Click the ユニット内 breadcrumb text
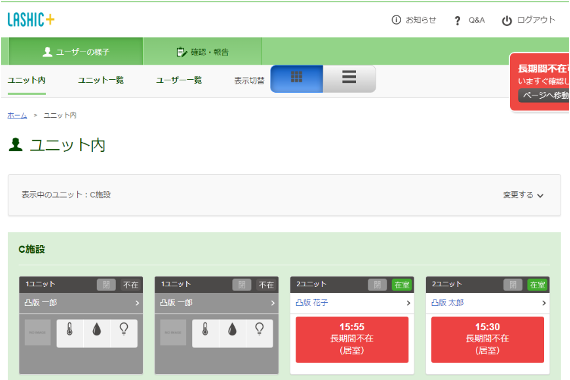Screen dimensions: 570x380 (60, 116)
